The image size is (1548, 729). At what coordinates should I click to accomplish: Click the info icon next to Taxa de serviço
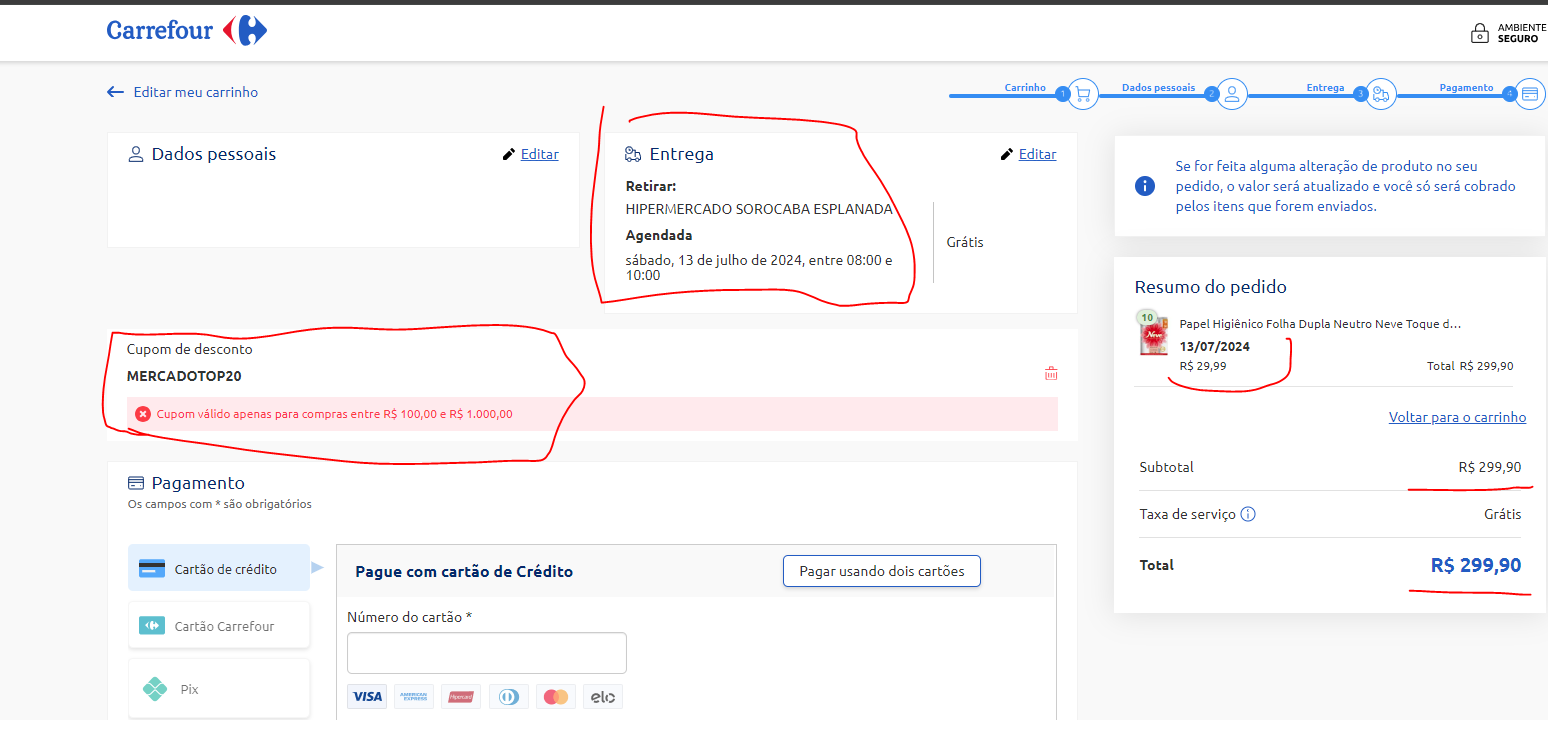(1248, 514)
